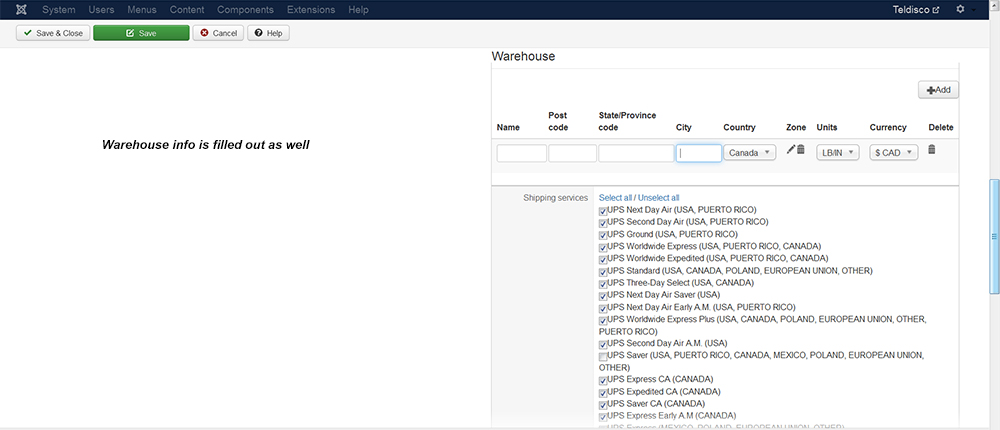Click the zone edit pencil icon

(791, 149)
